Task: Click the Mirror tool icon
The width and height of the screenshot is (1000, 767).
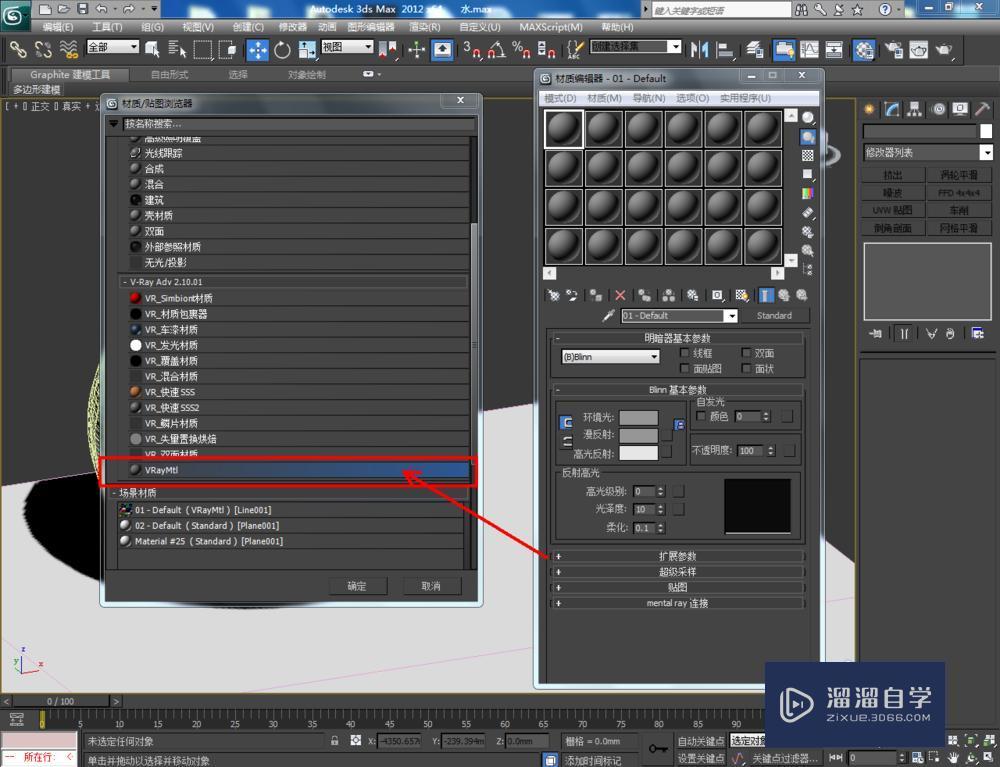Action: click(x=699, y=50)
